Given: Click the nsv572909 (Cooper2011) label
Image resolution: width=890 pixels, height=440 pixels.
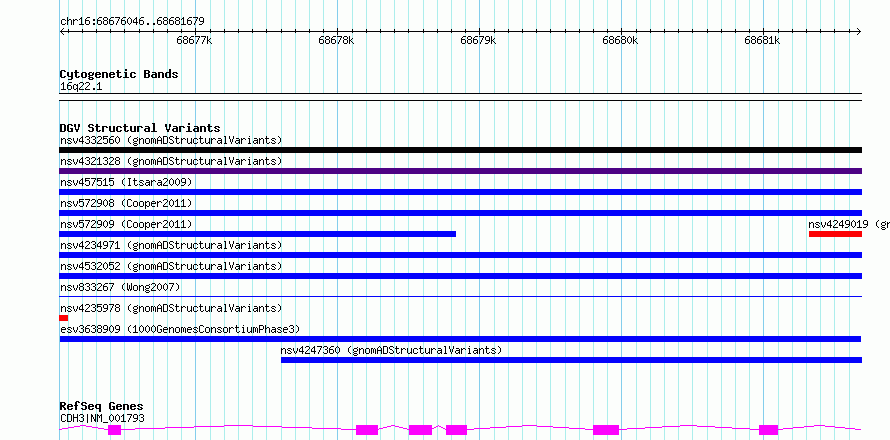Looking at the screenshot, I should click(x=126, y=224).
